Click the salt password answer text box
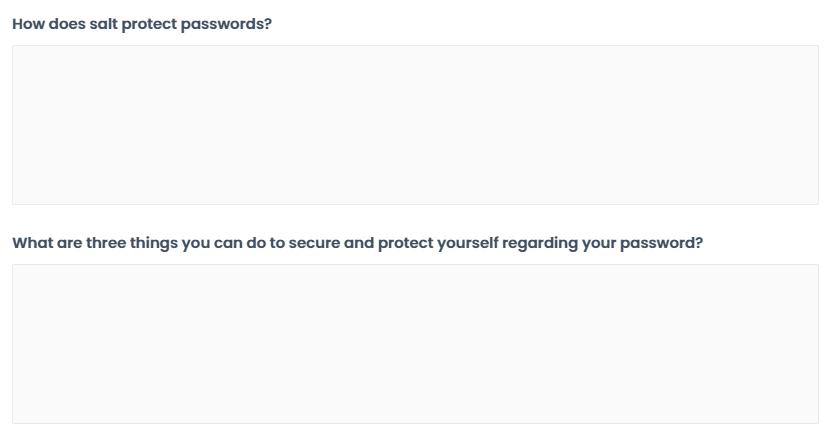 (x=415, y=125)
